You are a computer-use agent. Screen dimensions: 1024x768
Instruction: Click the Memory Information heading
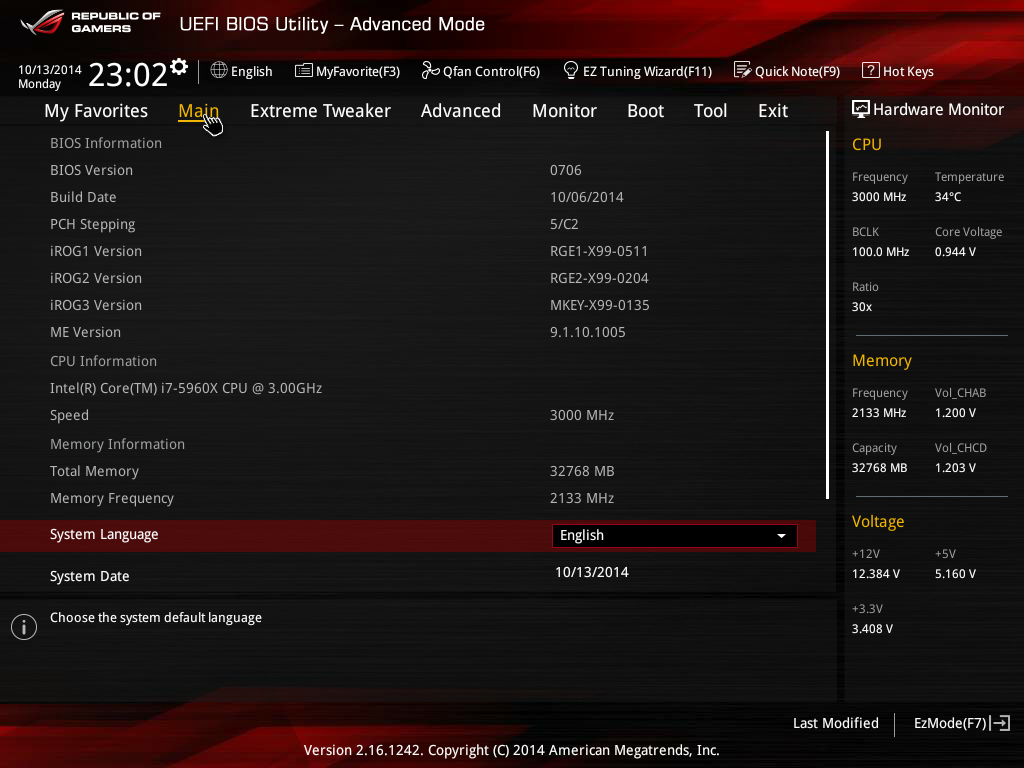tap(118, 444)
